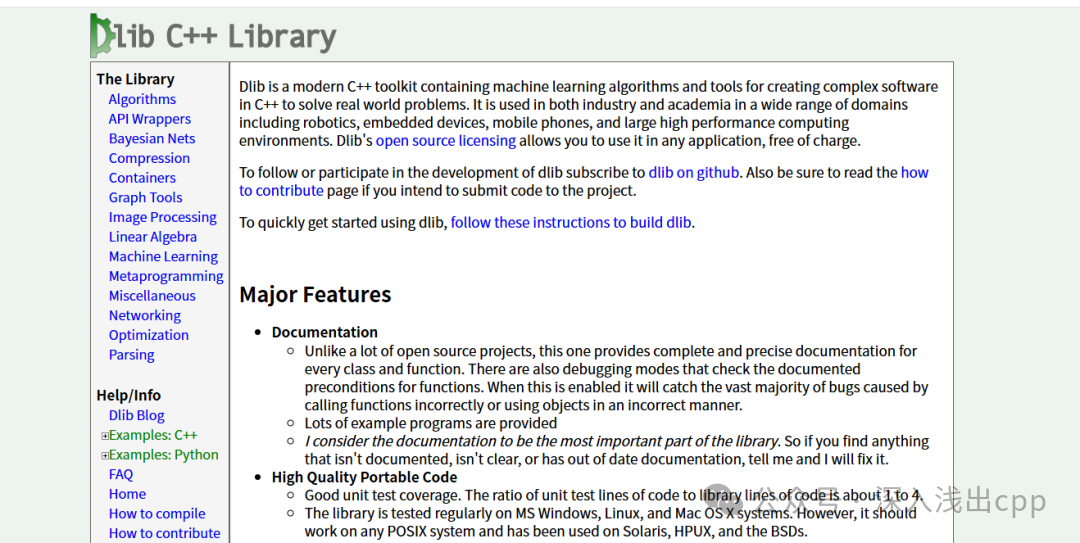
Task: Open the Miscellaneous link
Action: [152, 296]
